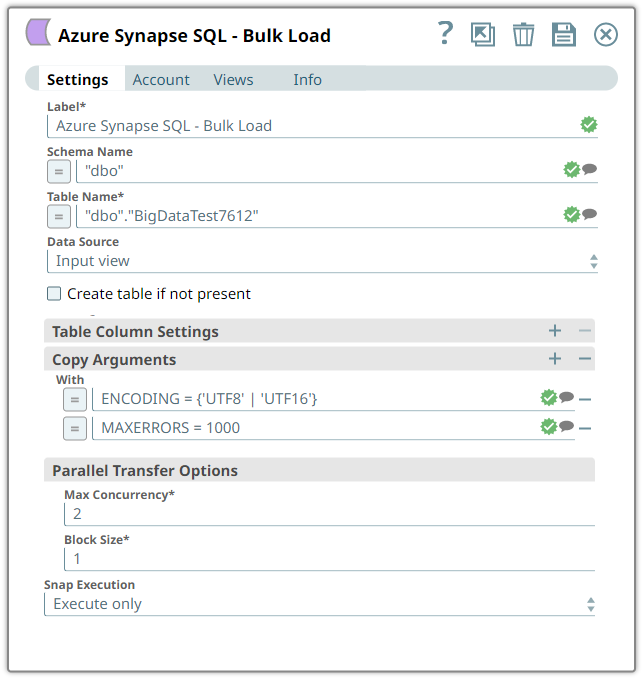The width and height of the screenshot is (643, 681).
Task: Click the Label field validation checkmark
Action: pyautogui.click(x=589, y=125)
